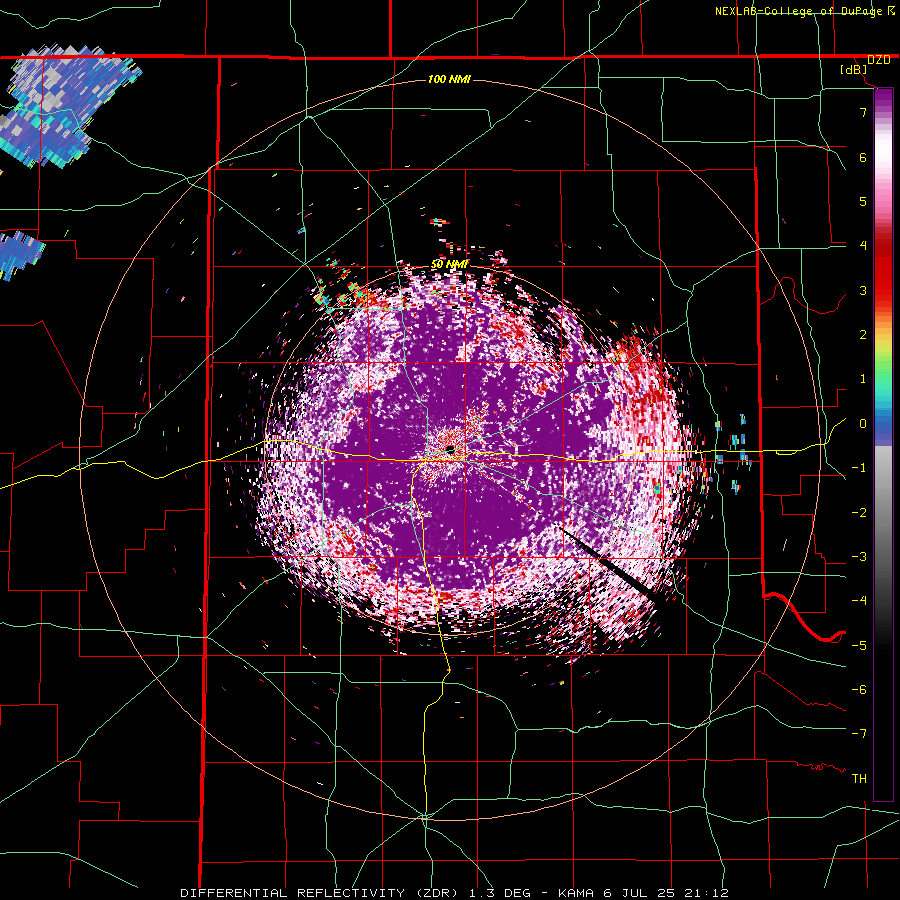900x900 pixels.
Task: Click the DZD [dB] color scale title
Action: click(x=866, y=65)
